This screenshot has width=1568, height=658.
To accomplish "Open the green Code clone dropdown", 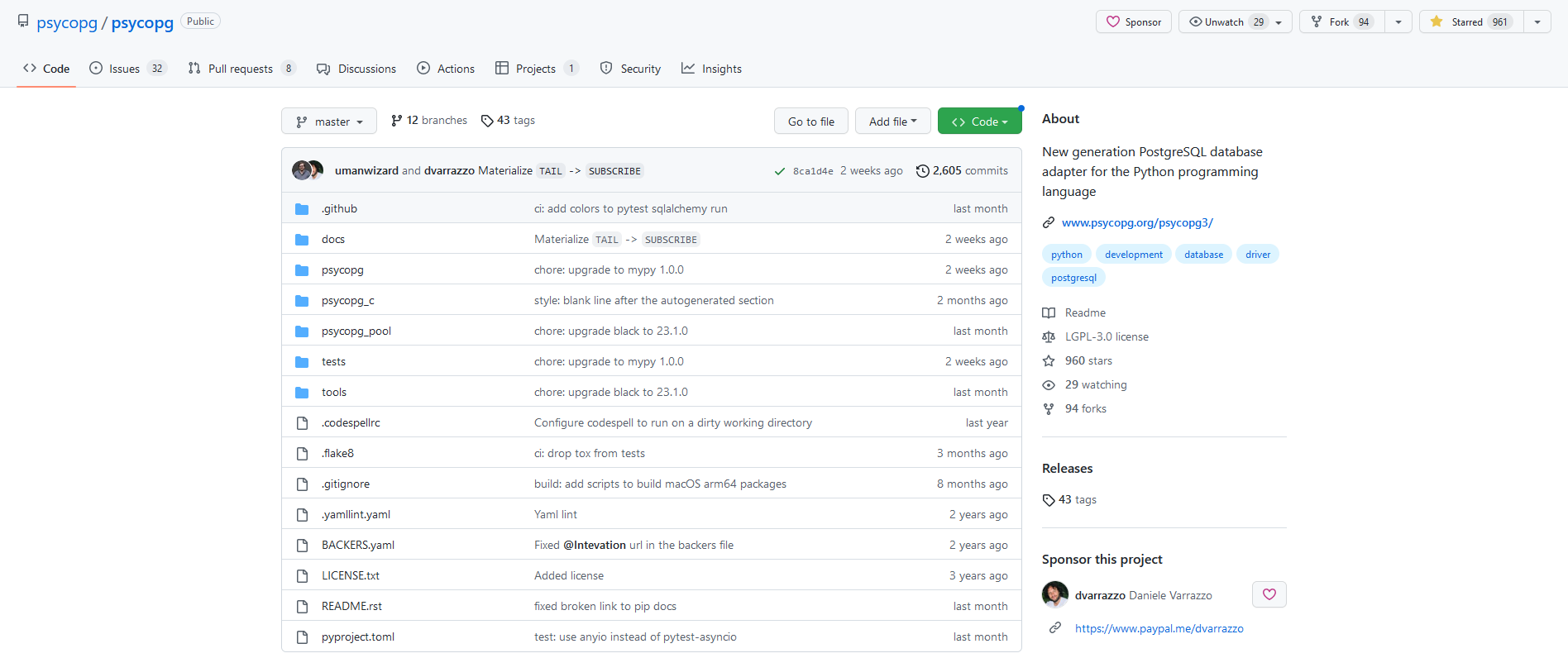I will (x=980, y=121).
